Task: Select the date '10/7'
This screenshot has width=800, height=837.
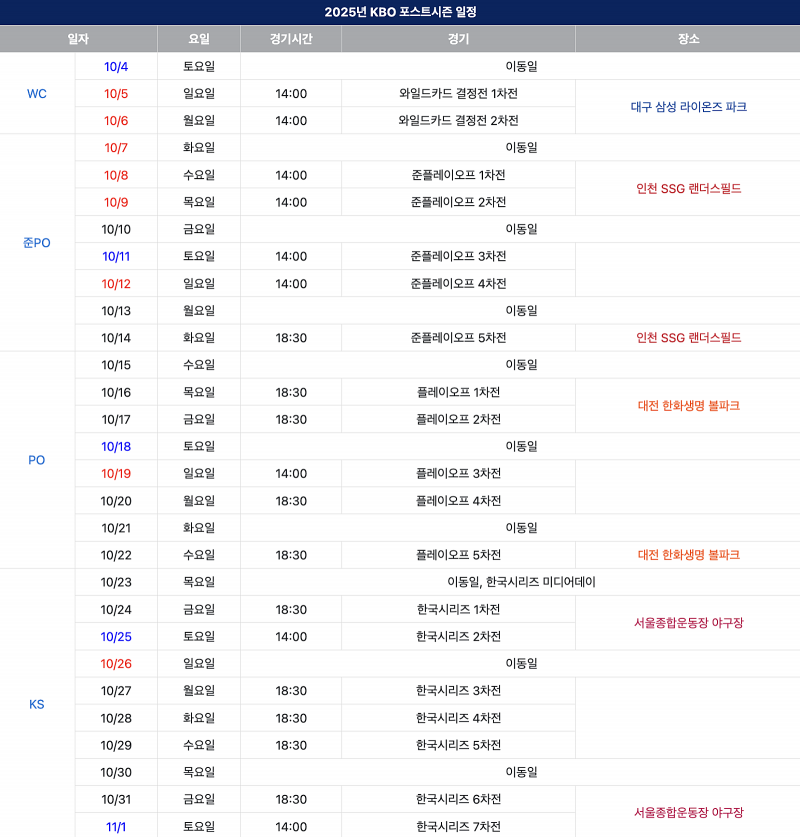Action: (x=116, y=148)
